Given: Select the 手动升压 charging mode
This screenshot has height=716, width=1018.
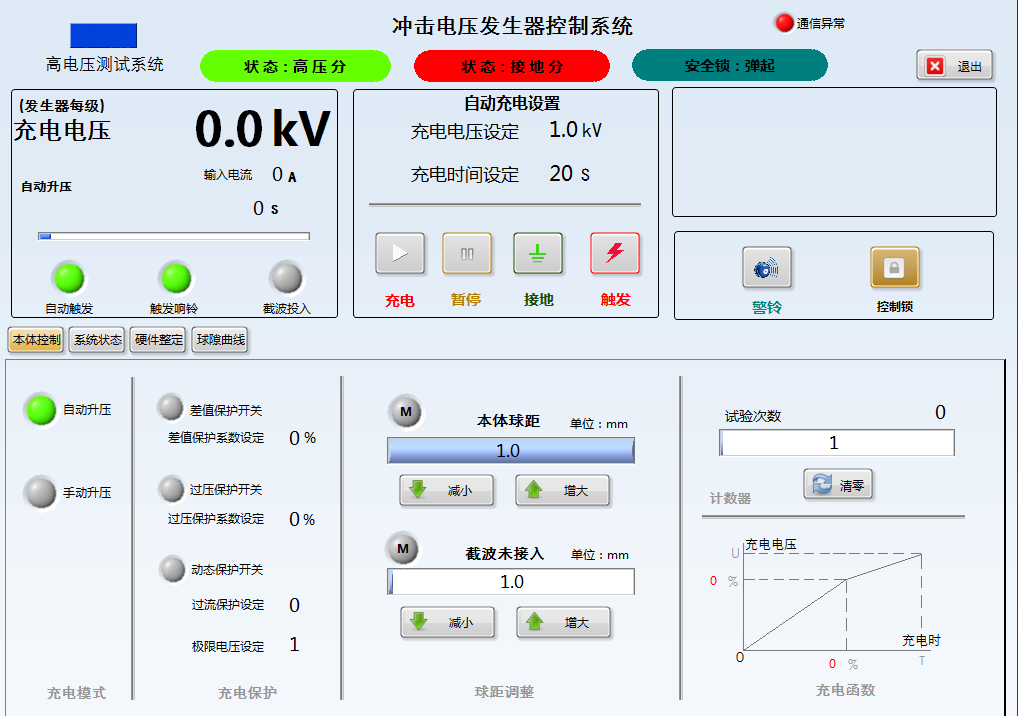Looking at the screenshot, I should coord(41,492).
